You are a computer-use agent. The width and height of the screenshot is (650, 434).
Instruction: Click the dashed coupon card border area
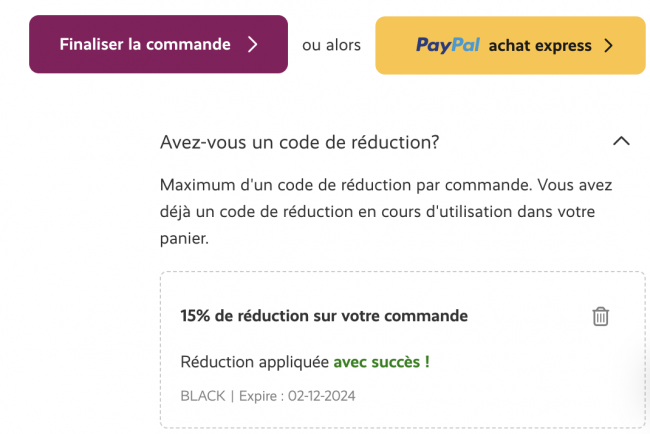click(x=403, y=350)
